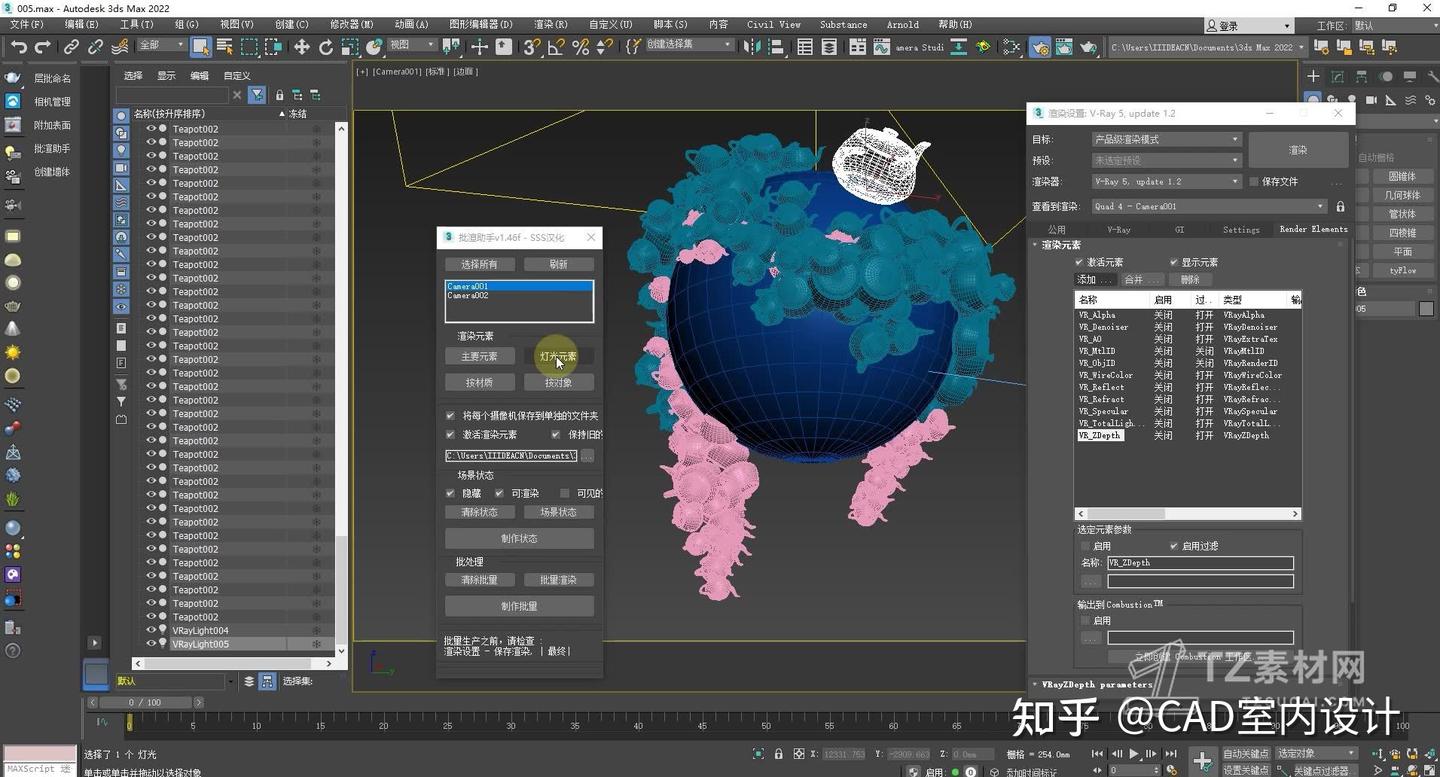Choose the Select and Move tool
Viewport: 1440px width, 777px height.
[x=301, y=46]
